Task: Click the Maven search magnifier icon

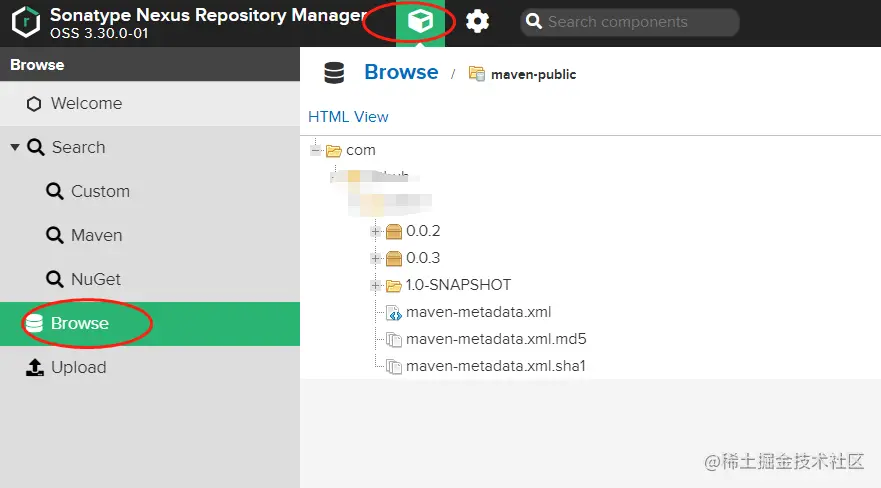Action: [55, 235]
